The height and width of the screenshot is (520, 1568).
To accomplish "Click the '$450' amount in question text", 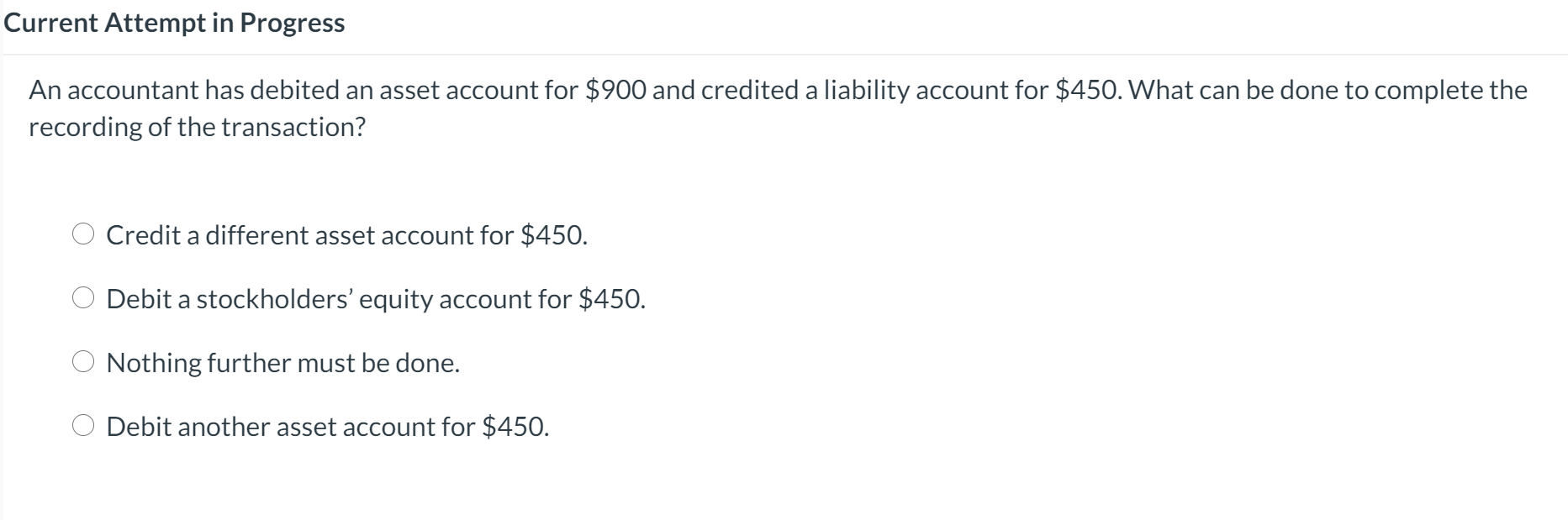I will (x=1088, y=90).
